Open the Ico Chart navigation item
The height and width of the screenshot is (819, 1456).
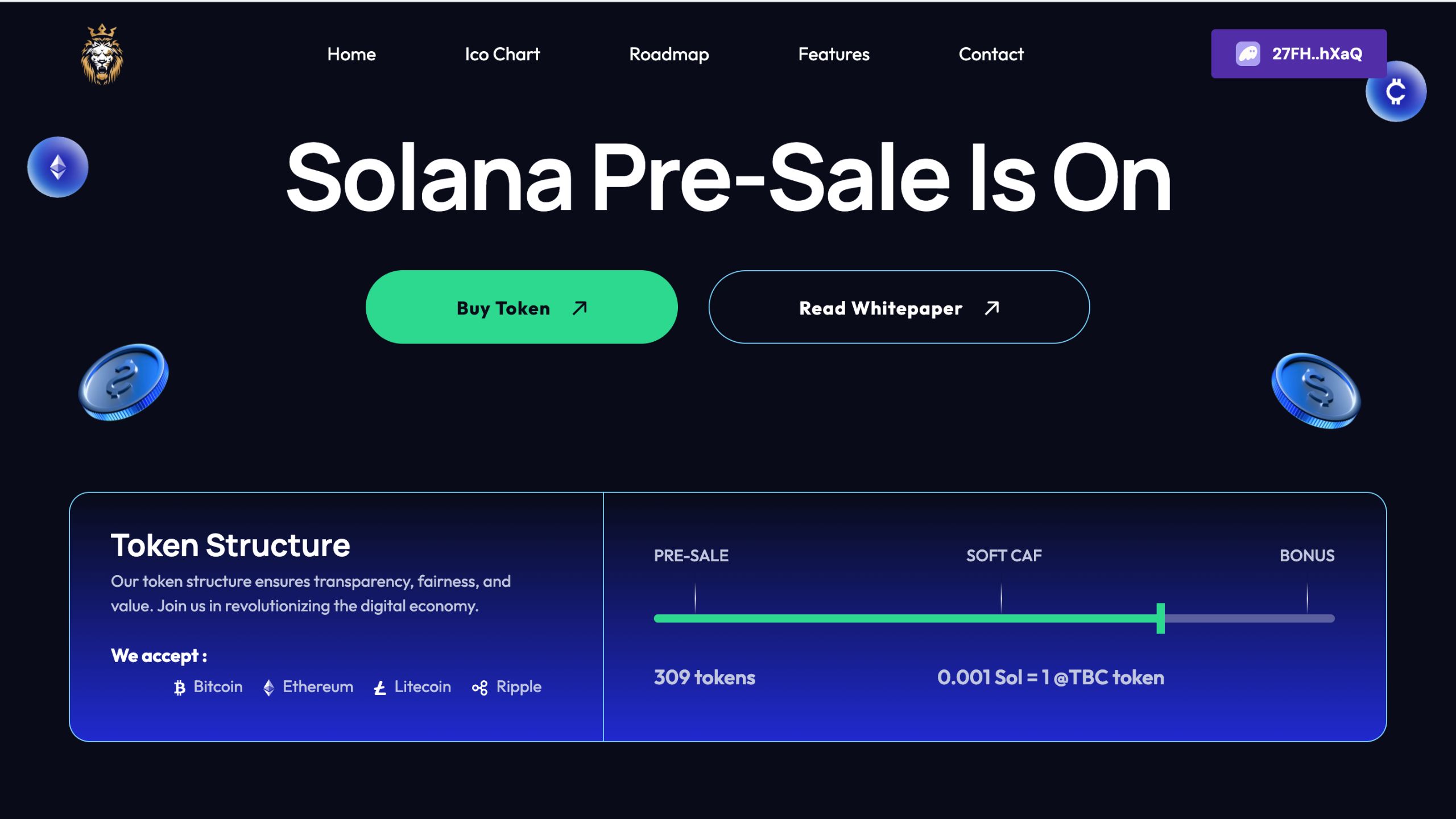[502, 54]
